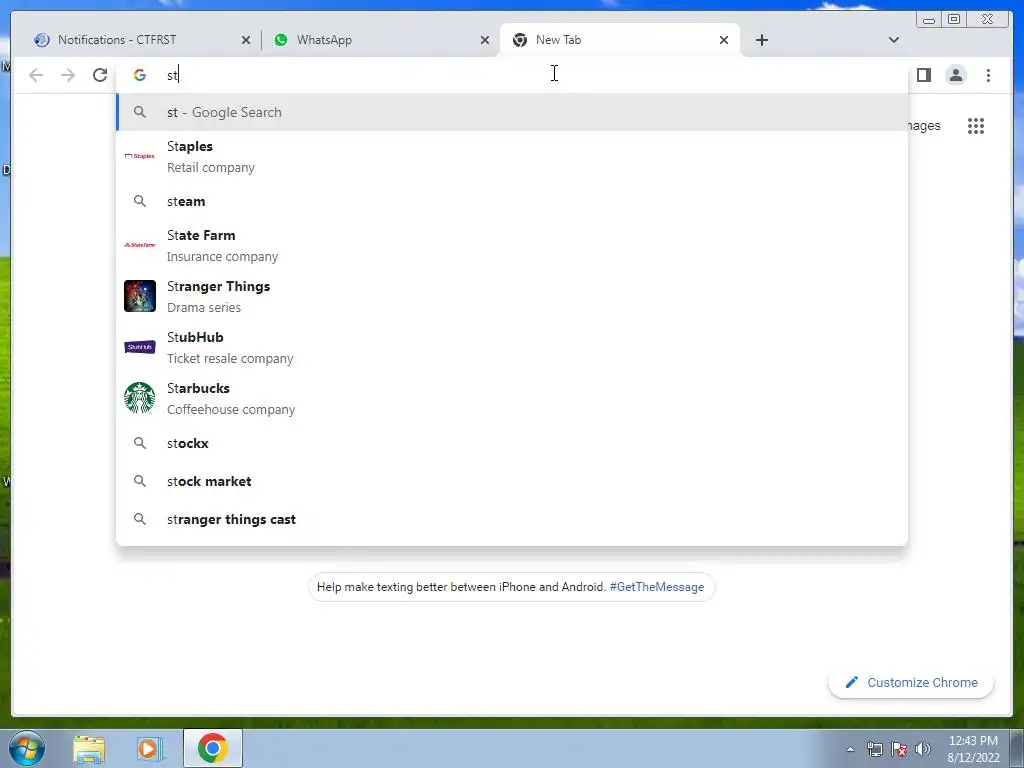Image resolution: width=1024 pixels, height=768 pixels.
Task: Choose the Staples suggestion
Action: pyautogui.click(x=512, y=157)
